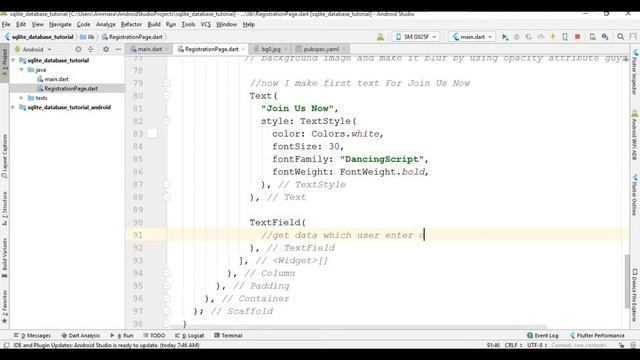Close the RegistrationPage.dart editor tab
The image size is (640, 360).
[243, 49]
